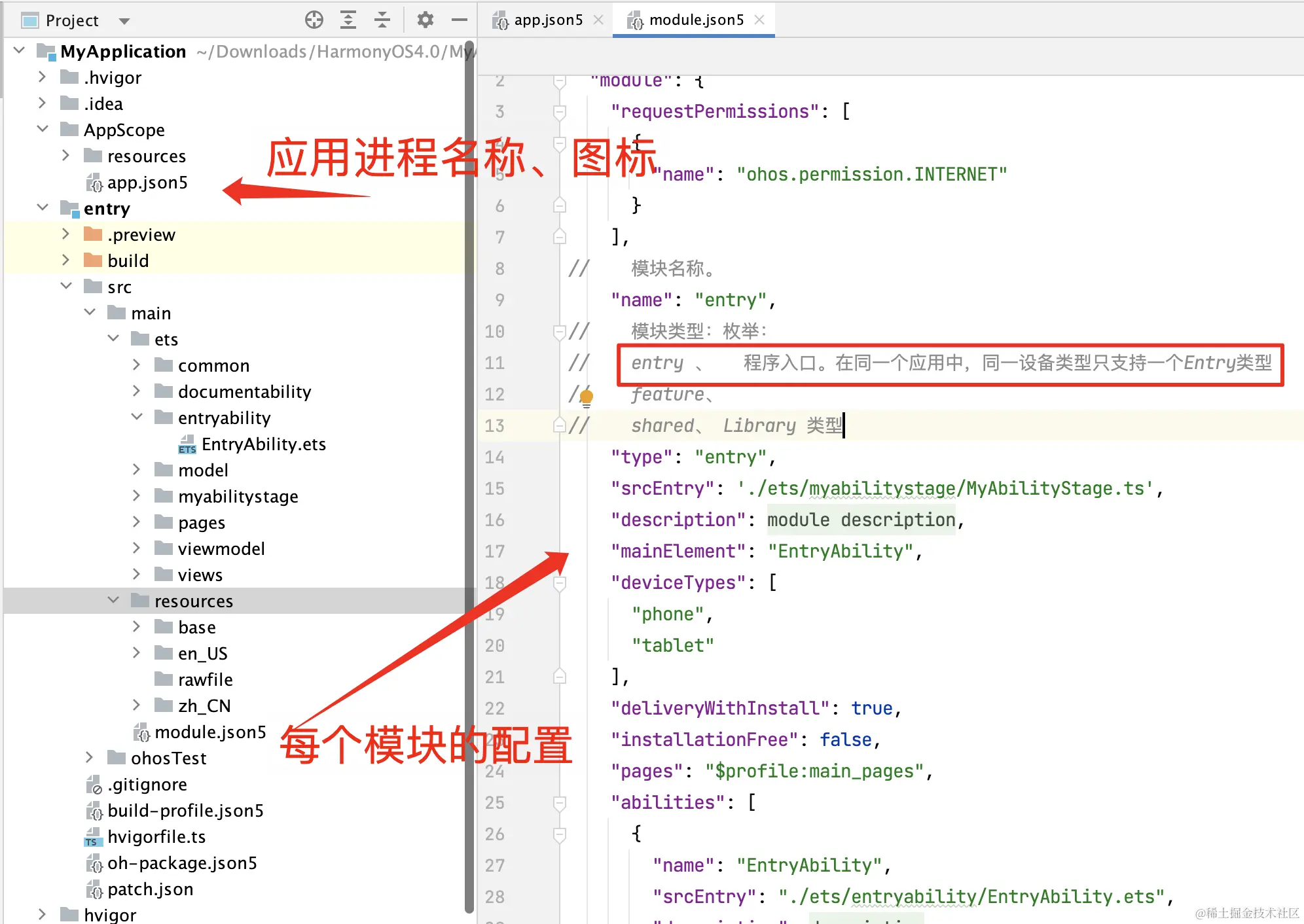The width and height of the screenshot is (1304, 924).
Task: Toggle fold marker beside deviceTypes line
Action: (x=560, y=583)
